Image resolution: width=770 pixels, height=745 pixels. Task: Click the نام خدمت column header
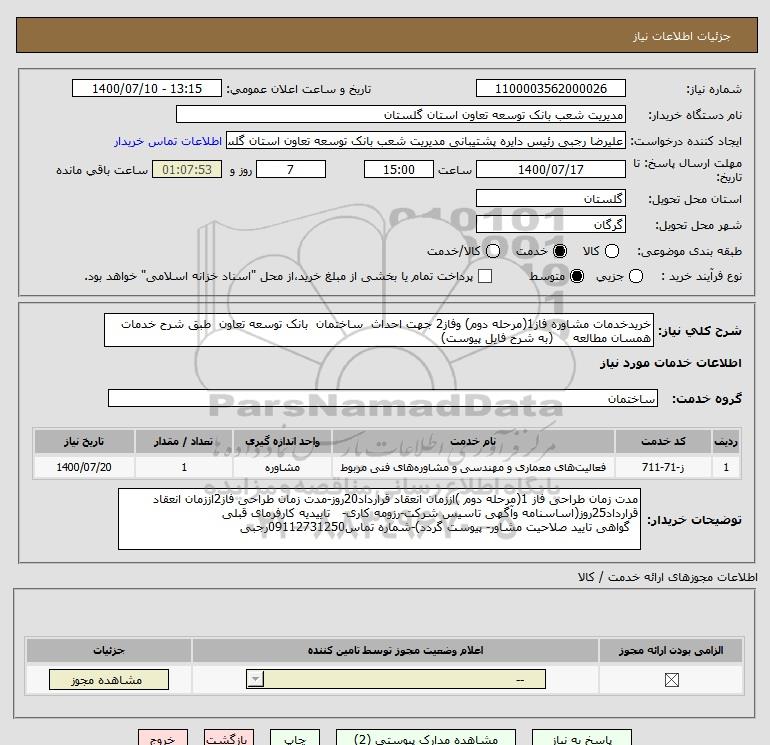(x=473, y=441)
